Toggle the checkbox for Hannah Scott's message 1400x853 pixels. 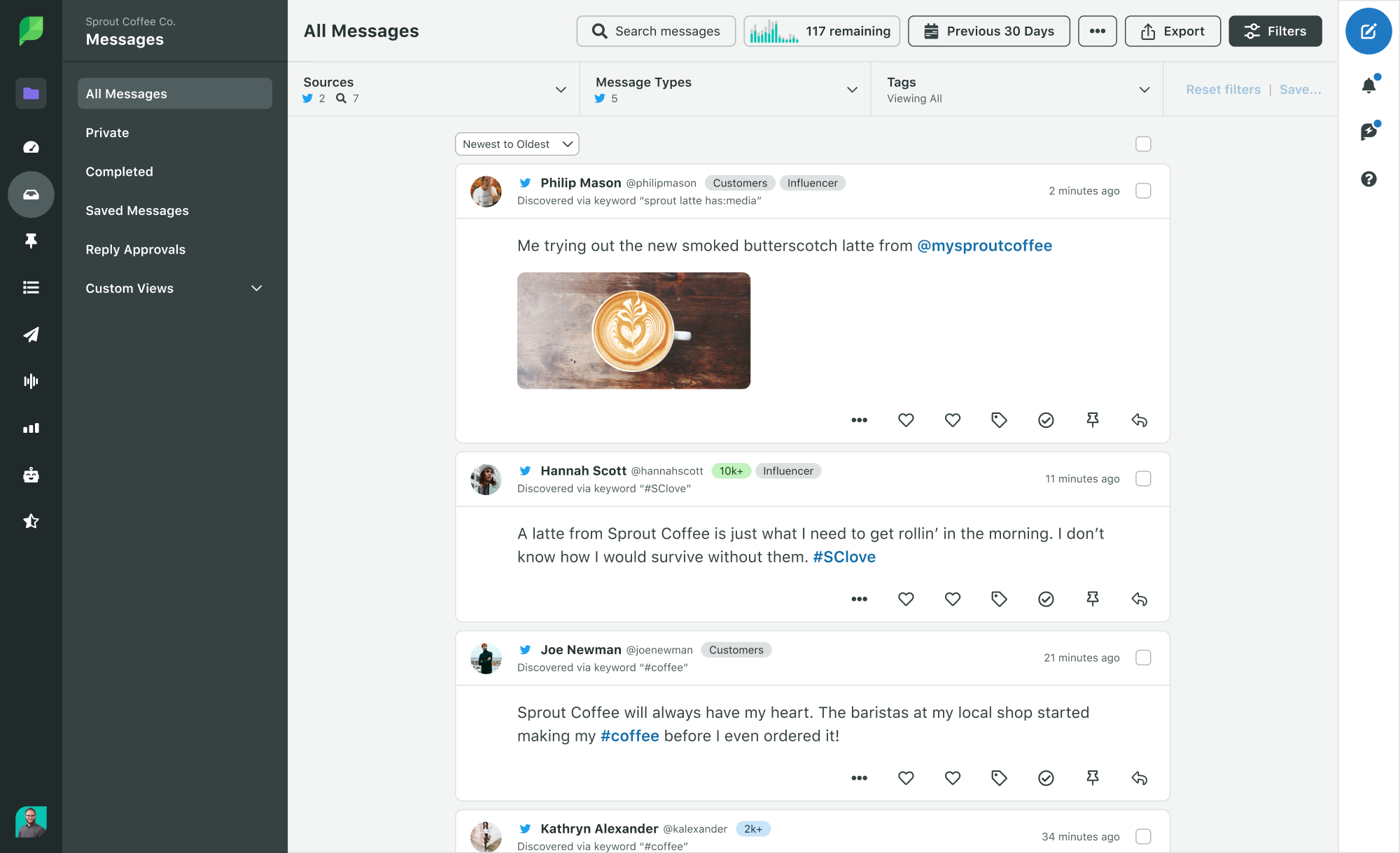(x=1143, y=479)
